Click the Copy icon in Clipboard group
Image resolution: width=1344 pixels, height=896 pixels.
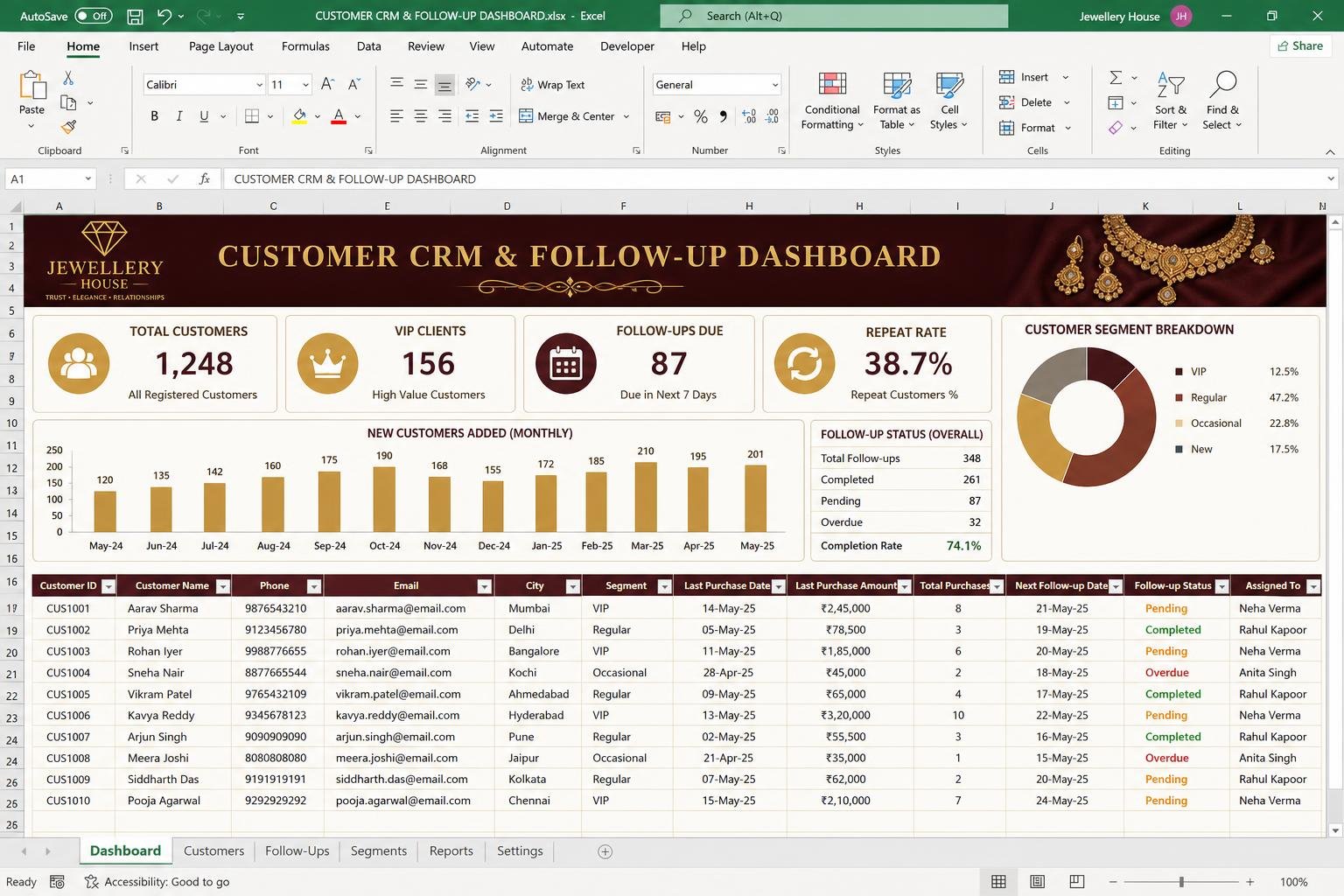tap(68, 102)
